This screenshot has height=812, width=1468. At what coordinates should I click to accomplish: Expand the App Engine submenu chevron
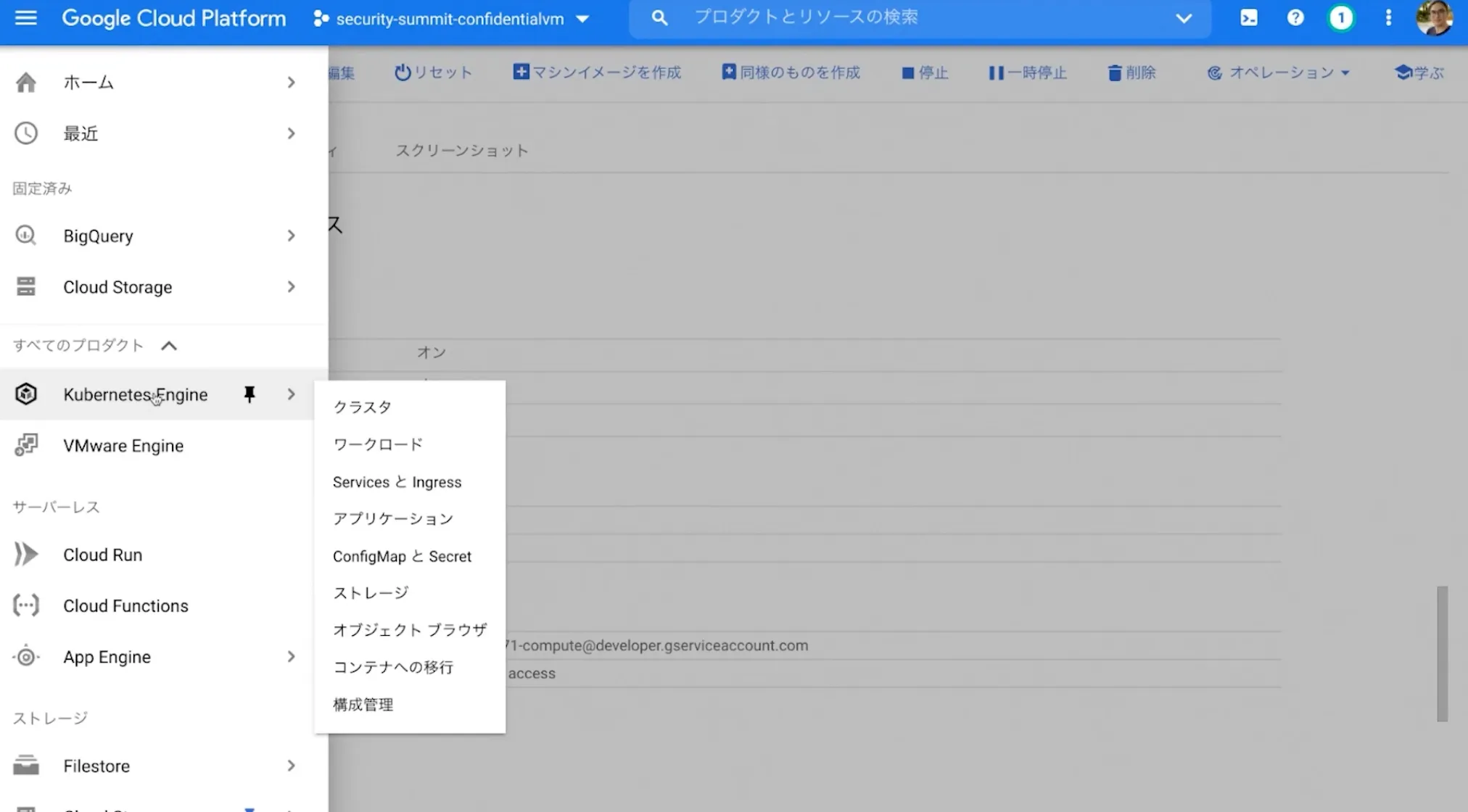(x=291, y=657)
